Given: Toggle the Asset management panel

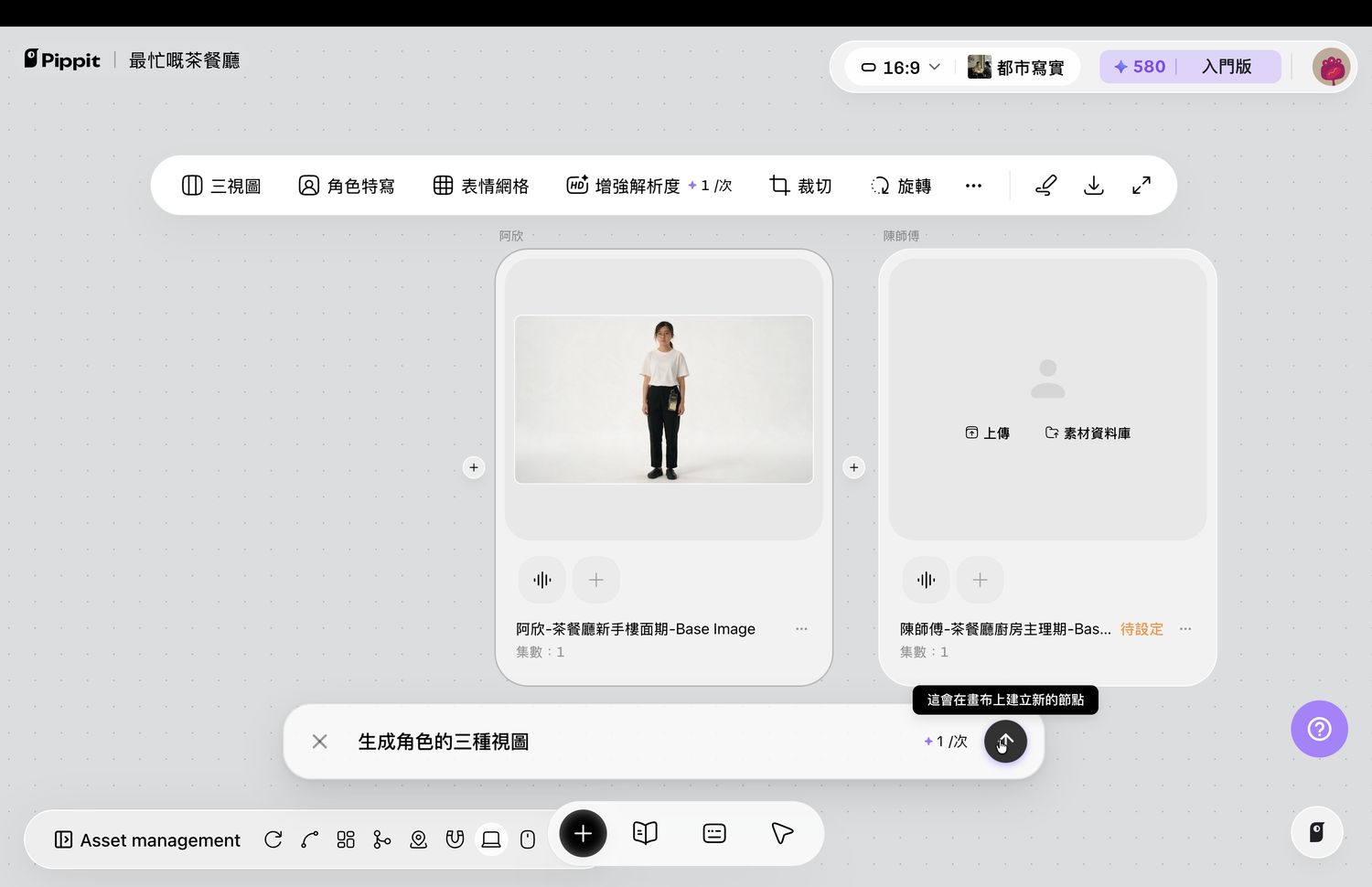Looking at the screenshot, I should point(147,839).
